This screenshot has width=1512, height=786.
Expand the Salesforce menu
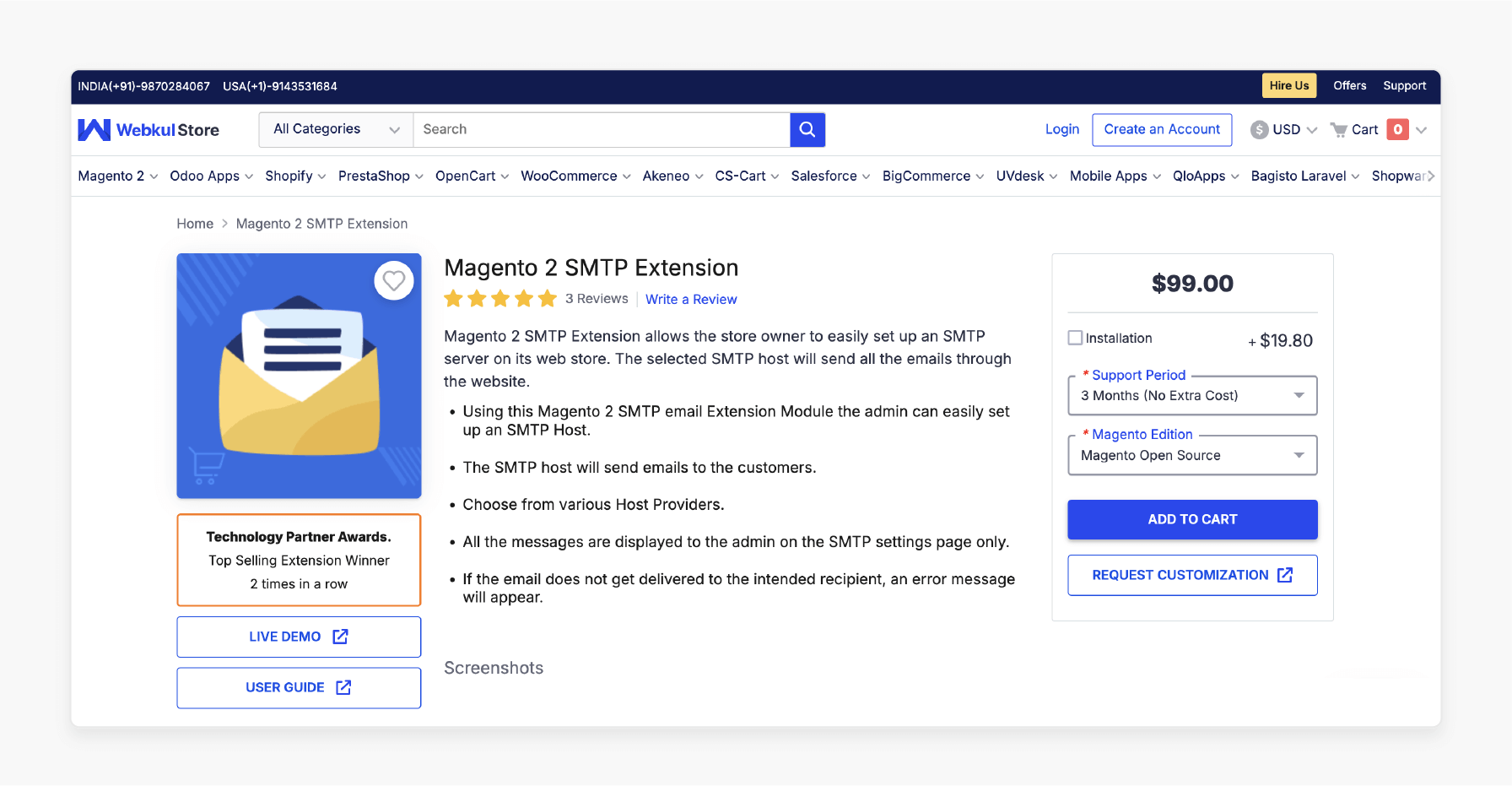coord(830,176)
